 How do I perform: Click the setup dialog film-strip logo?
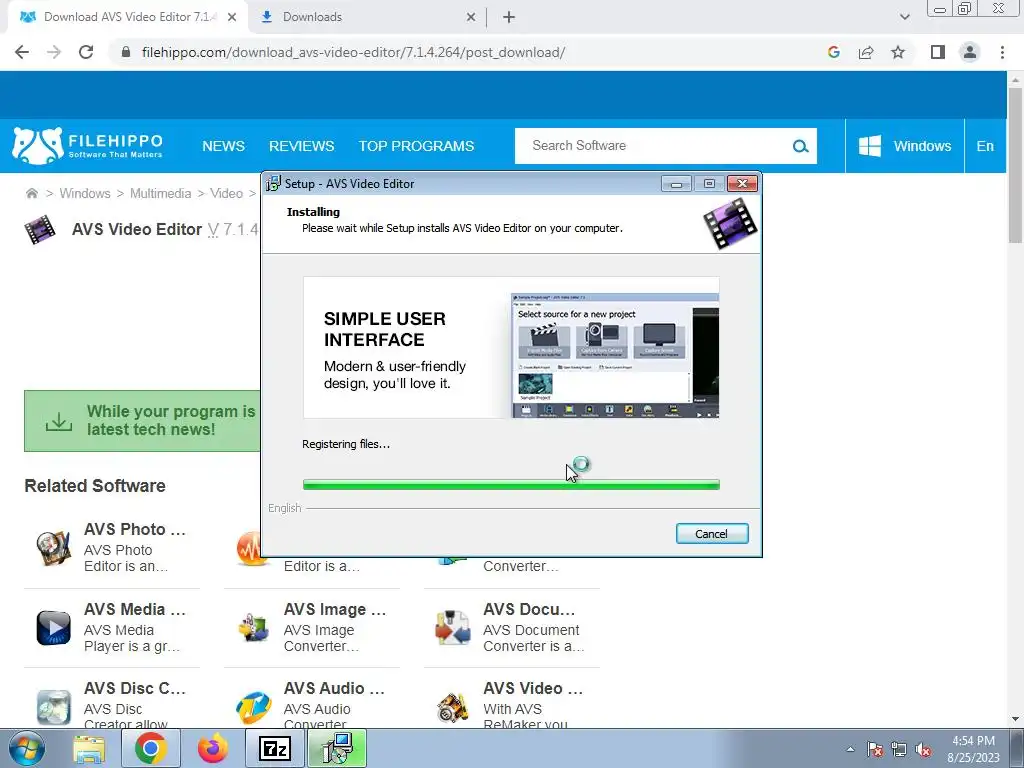[x=730, y=224]
